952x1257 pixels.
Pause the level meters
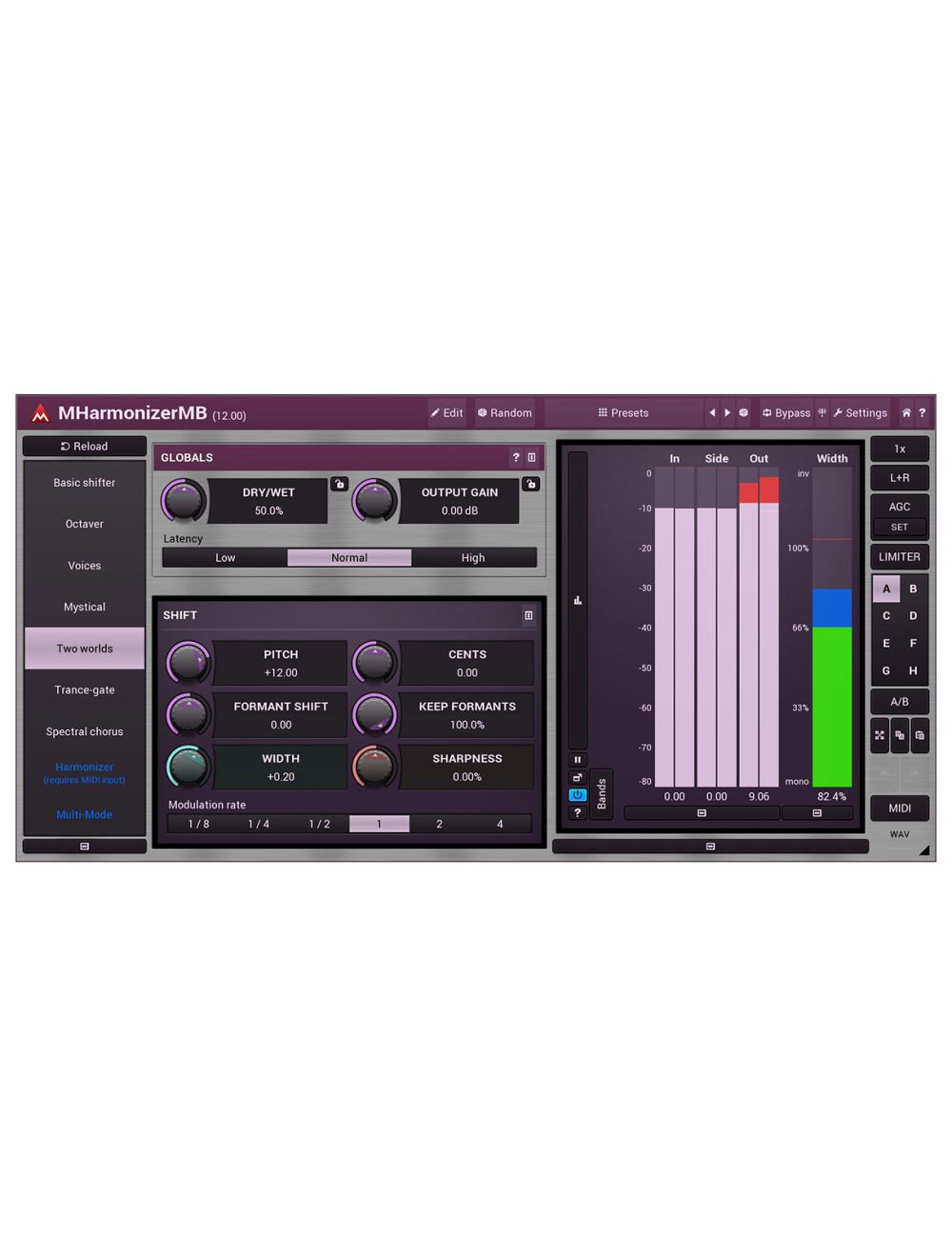point(578,759)
